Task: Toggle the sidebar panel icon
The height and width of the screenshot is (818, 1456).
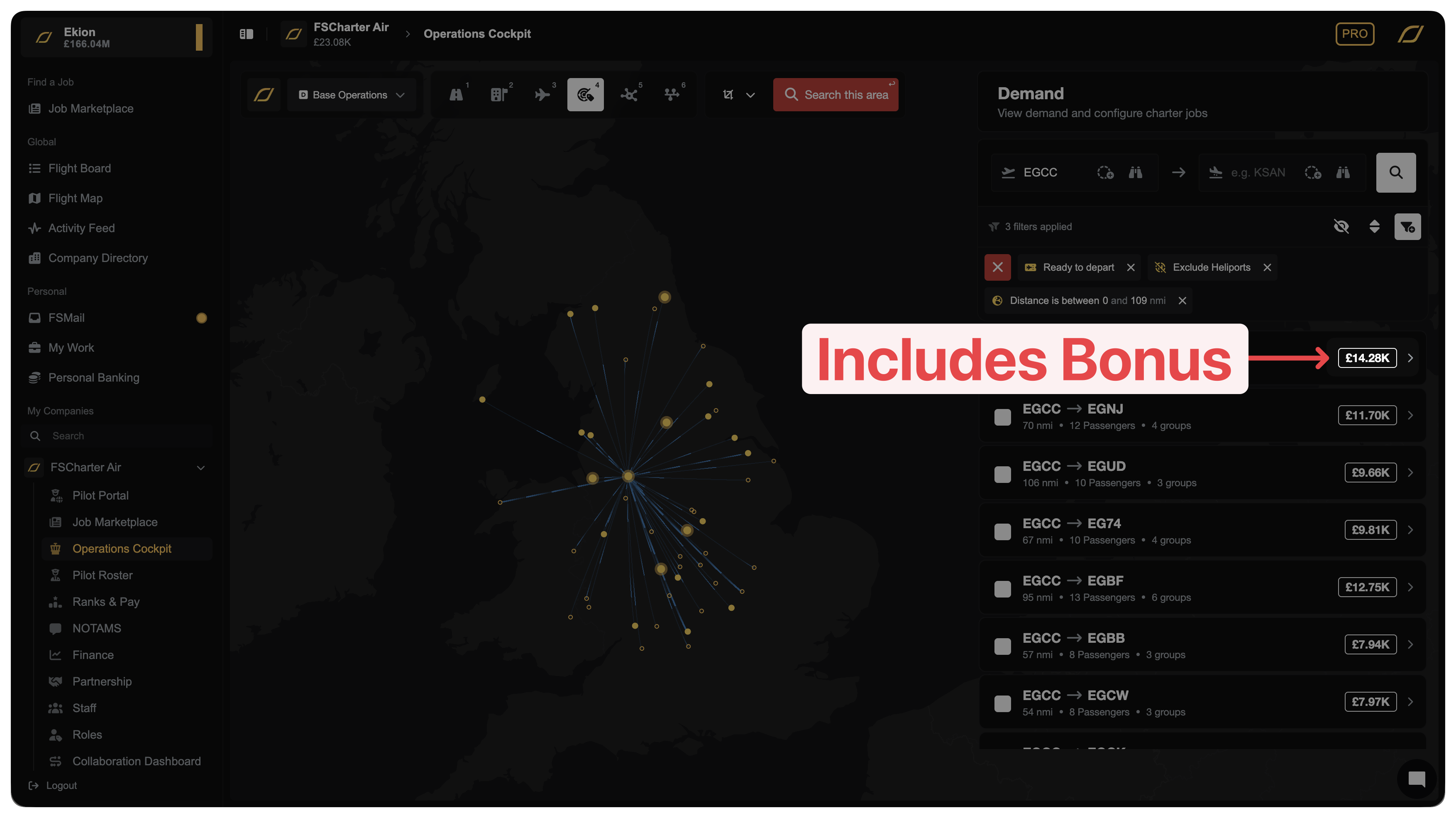Action: click(x=247, y=34)
